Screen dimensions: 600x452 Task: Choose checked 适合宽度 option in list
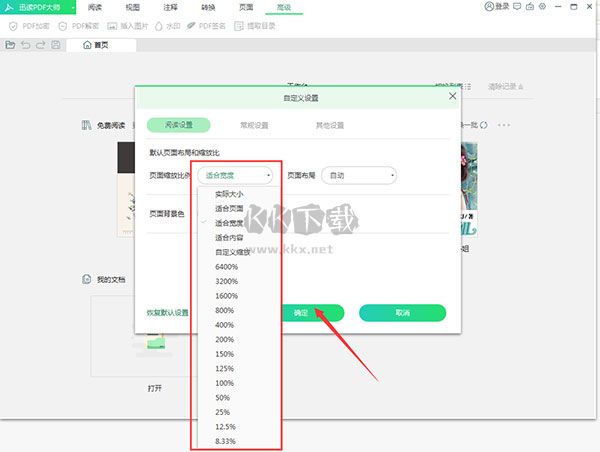pyautogui.click(x=229, y=223)
